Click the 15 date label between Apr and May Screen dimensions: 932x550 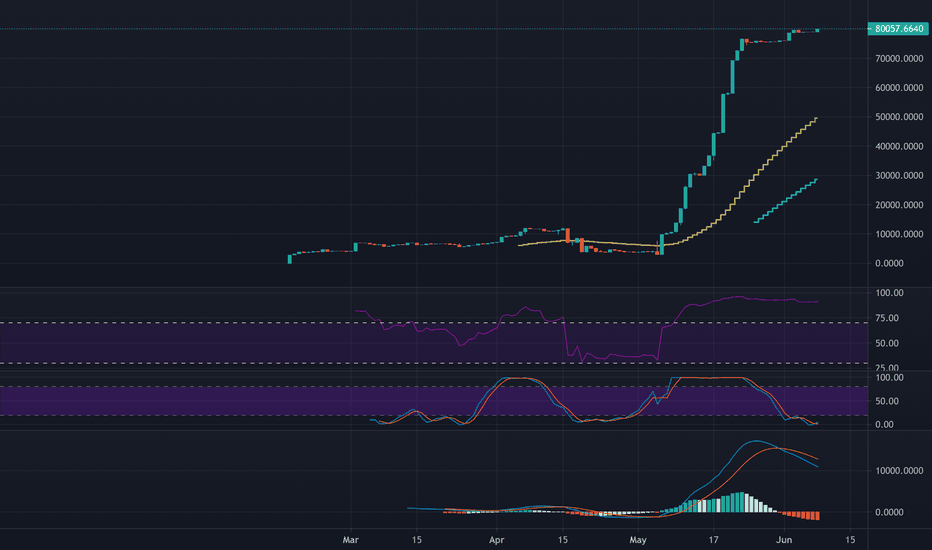(563, 540)
